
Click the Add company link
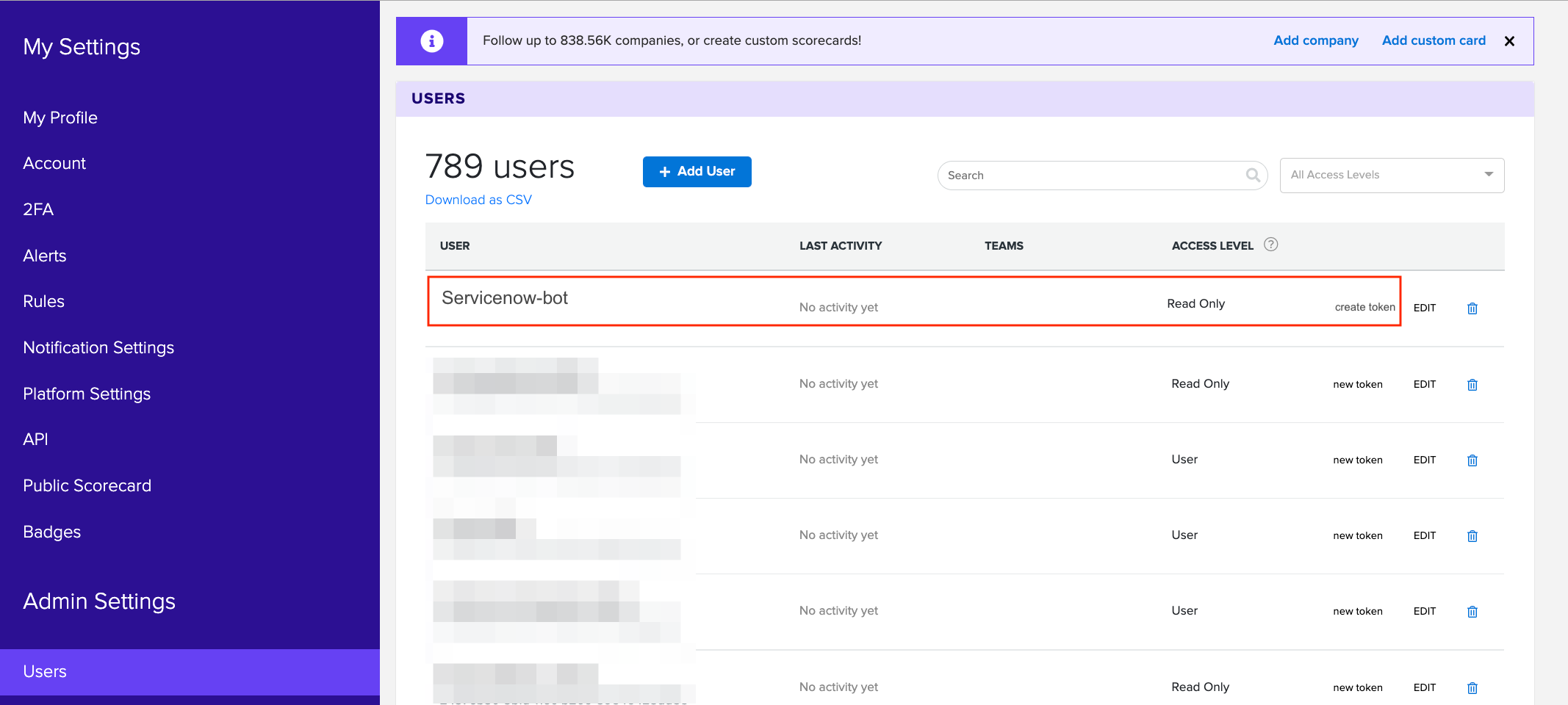1315,40
